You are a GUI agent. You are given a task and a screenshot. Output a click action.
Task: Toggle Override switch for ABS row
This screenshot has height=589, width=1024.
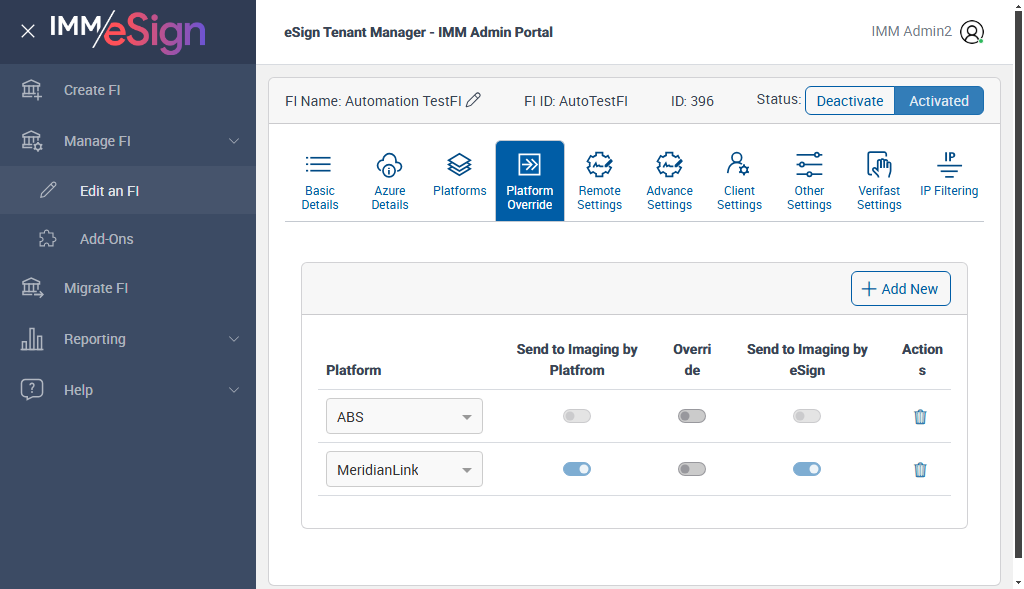point(692,416)
